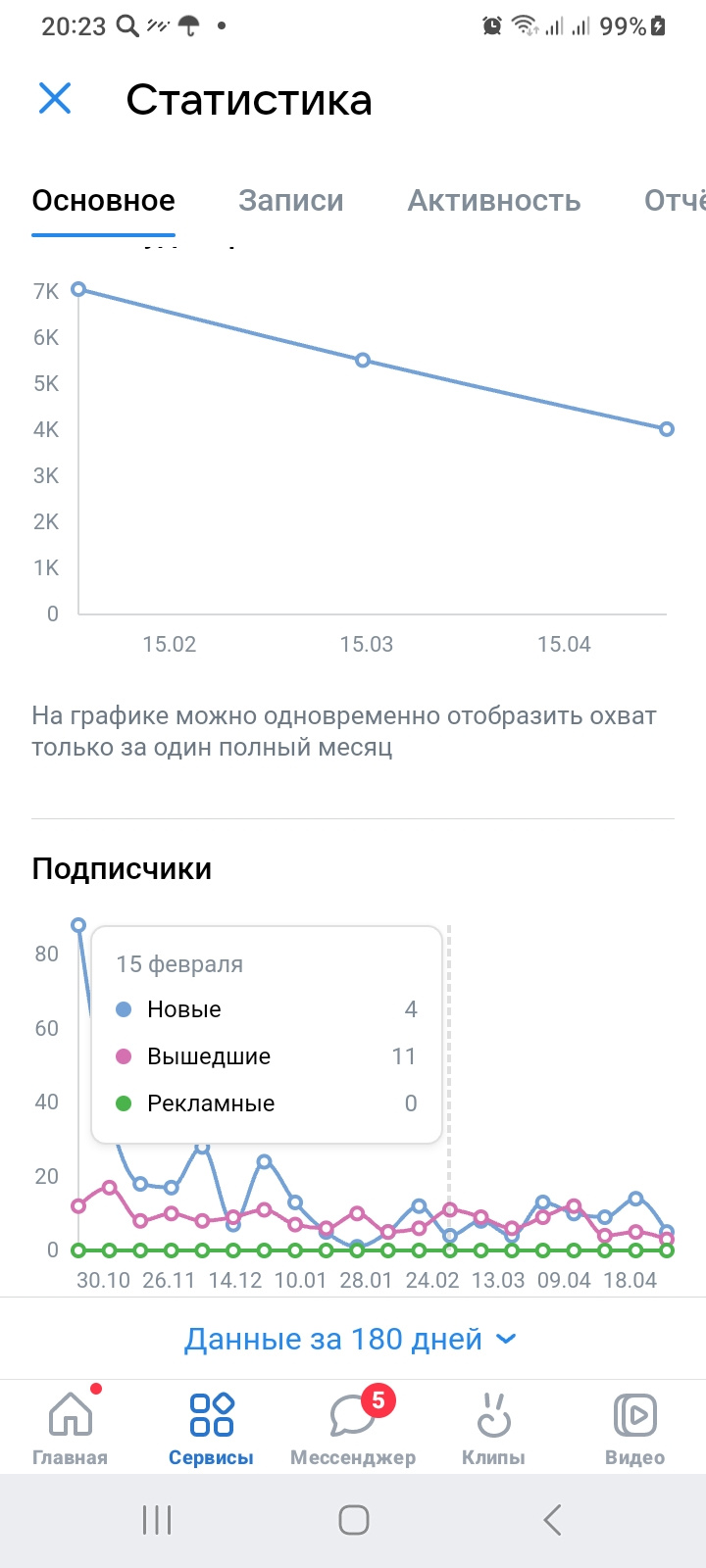
Task: Open the Главная home icon
Action: click(71, 1416)
